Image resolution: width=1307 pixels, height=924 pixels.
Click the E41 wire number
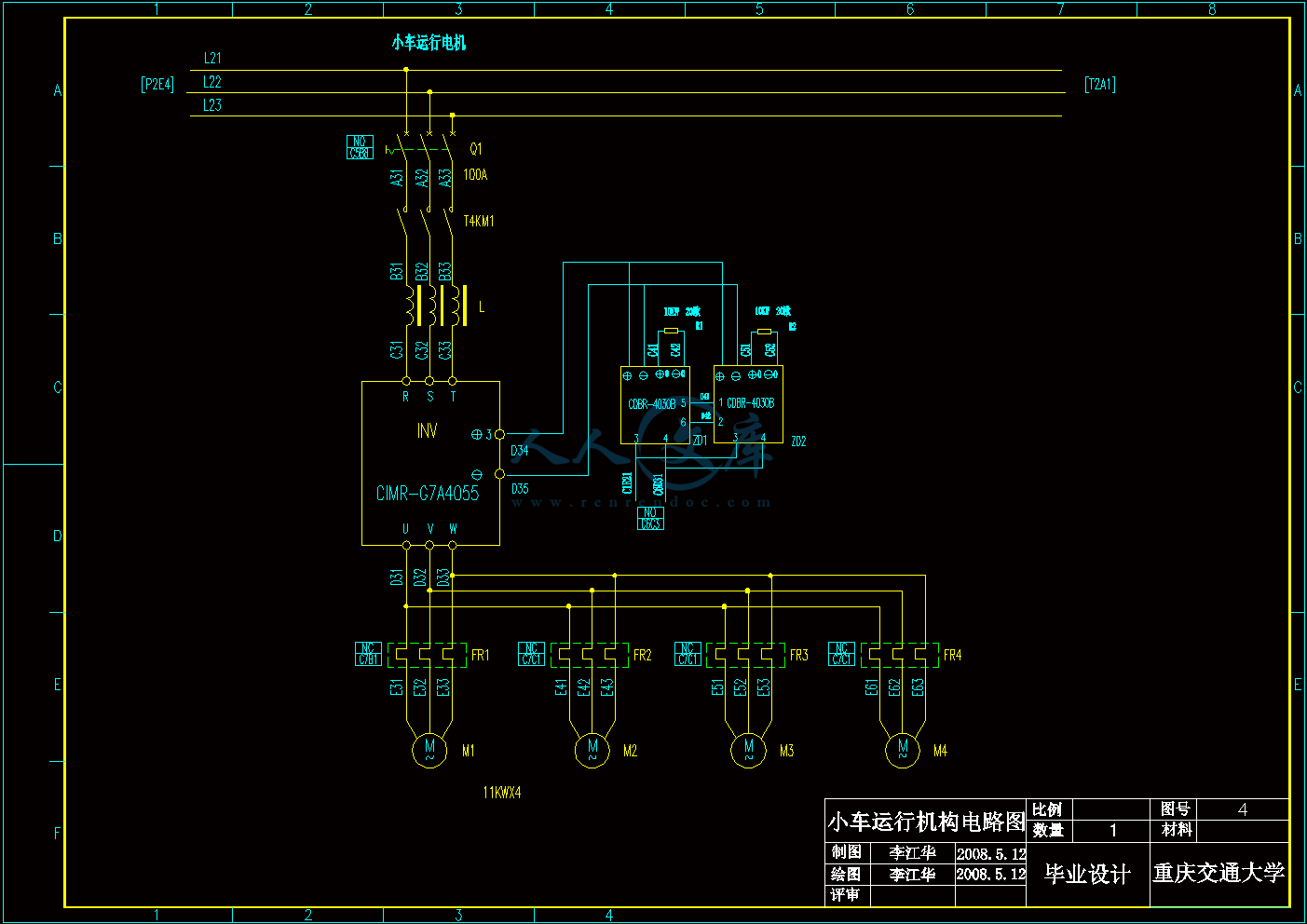tap(561, 687)
